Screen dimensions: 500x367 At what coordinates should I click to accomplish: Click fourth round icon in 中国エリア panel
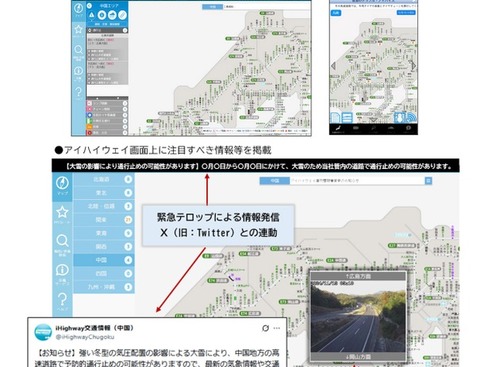122,15
